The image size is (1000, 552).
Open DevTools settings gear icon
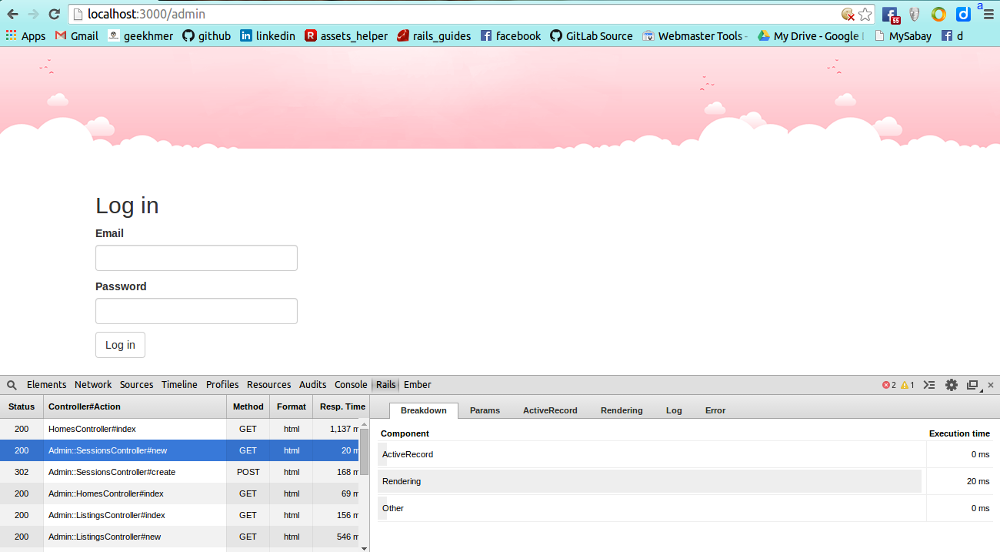coord(952,385)
